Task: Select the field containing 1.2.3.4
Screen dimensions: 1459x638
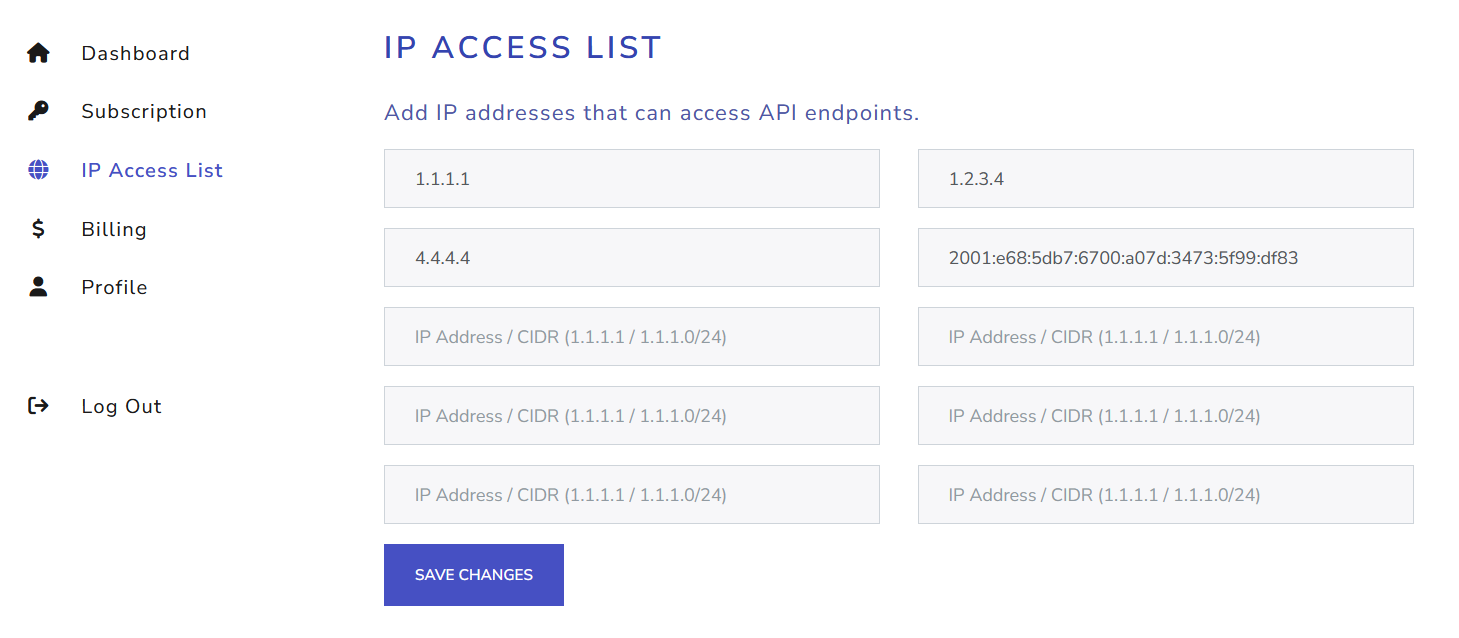Action: 1166,179
